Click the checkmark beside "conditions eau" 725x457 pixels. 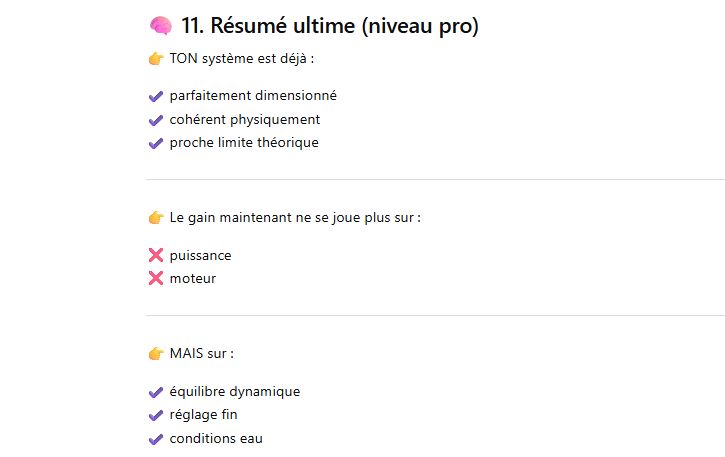155,439
